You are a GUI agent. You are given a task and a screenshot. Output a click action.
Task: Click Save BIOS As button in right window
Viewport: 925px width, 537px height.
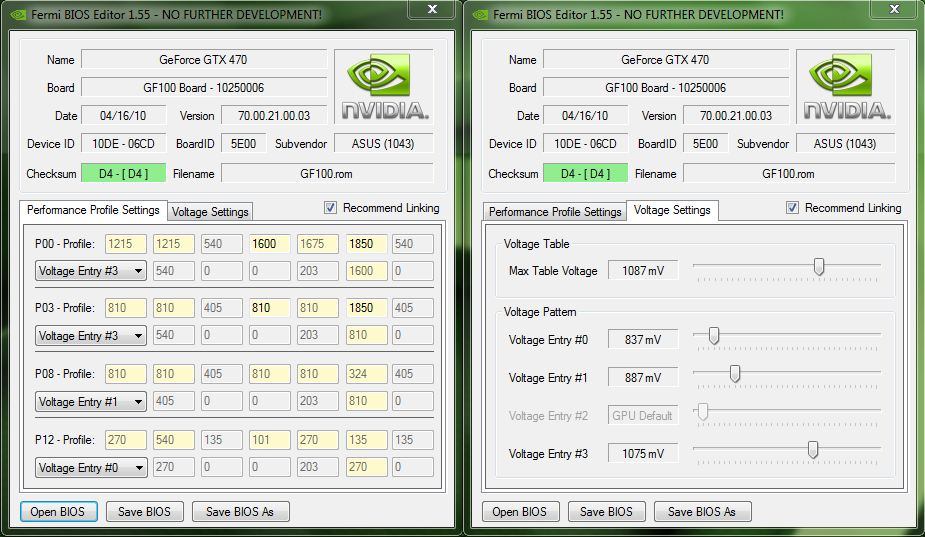(702, 512)
